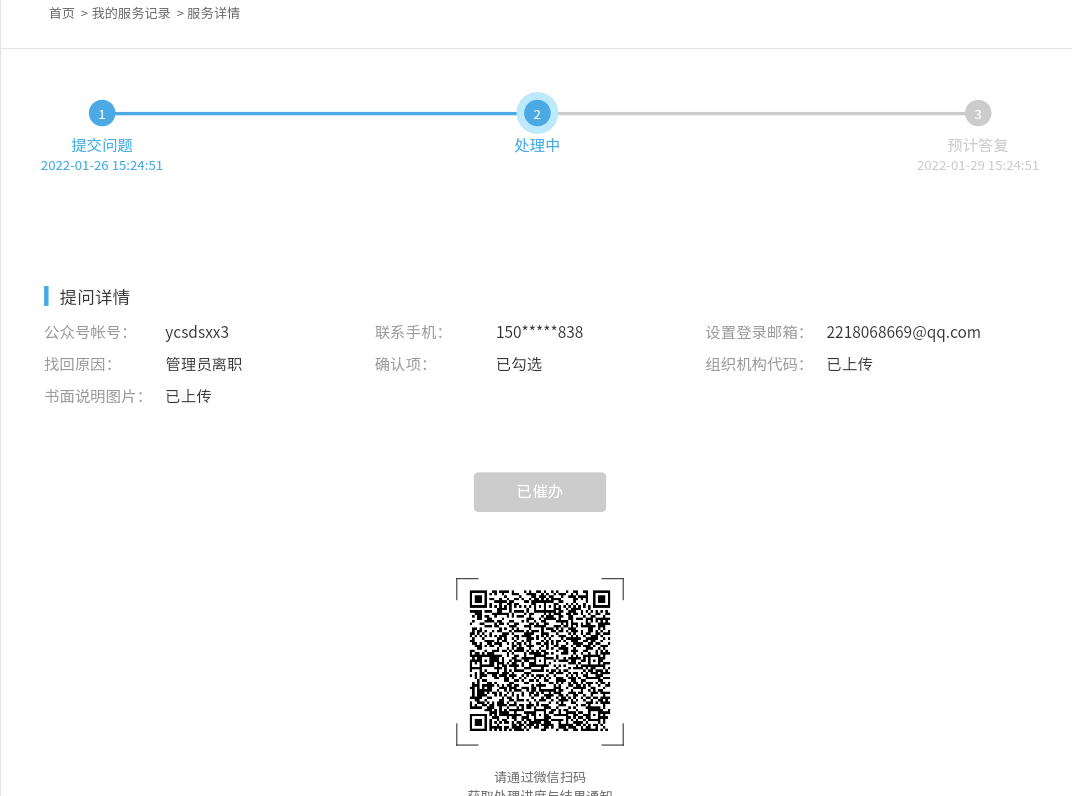1072x796 pixels.
Task: Click 已上传 next to 组织机构代码
Action: tap(849, 364)
